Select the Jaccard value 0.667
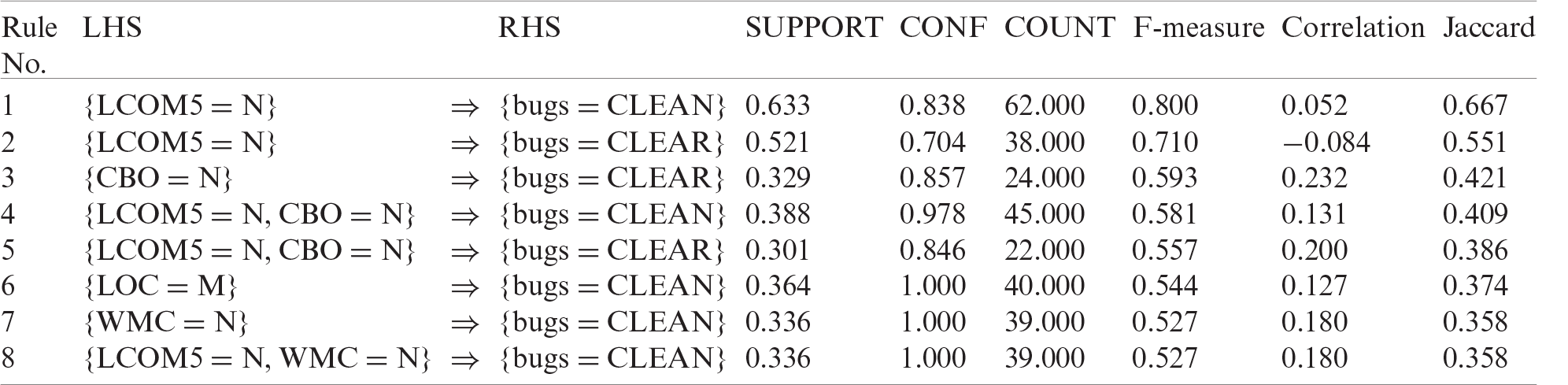The width and height of the screenshot is (1568, 385). click(x=1475, y=106)
